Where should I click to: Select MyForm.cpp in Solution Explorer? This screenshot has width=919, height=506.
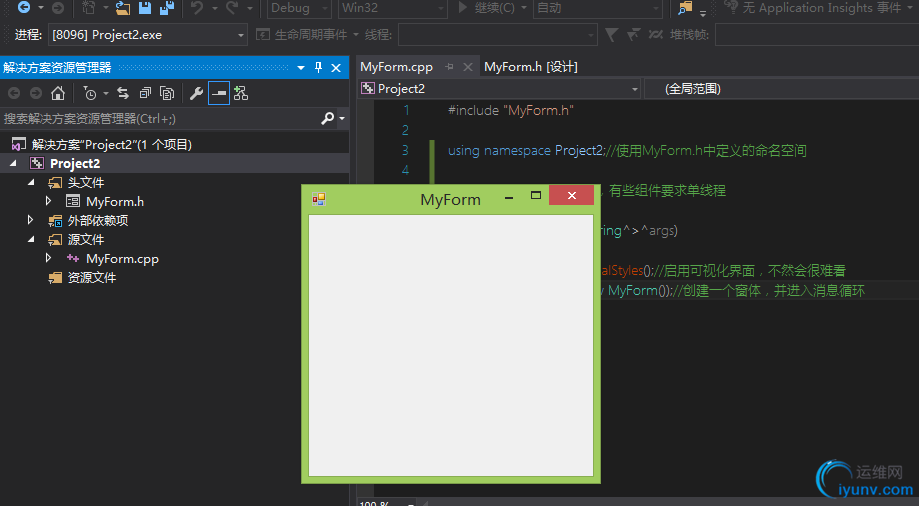point(122,259)
